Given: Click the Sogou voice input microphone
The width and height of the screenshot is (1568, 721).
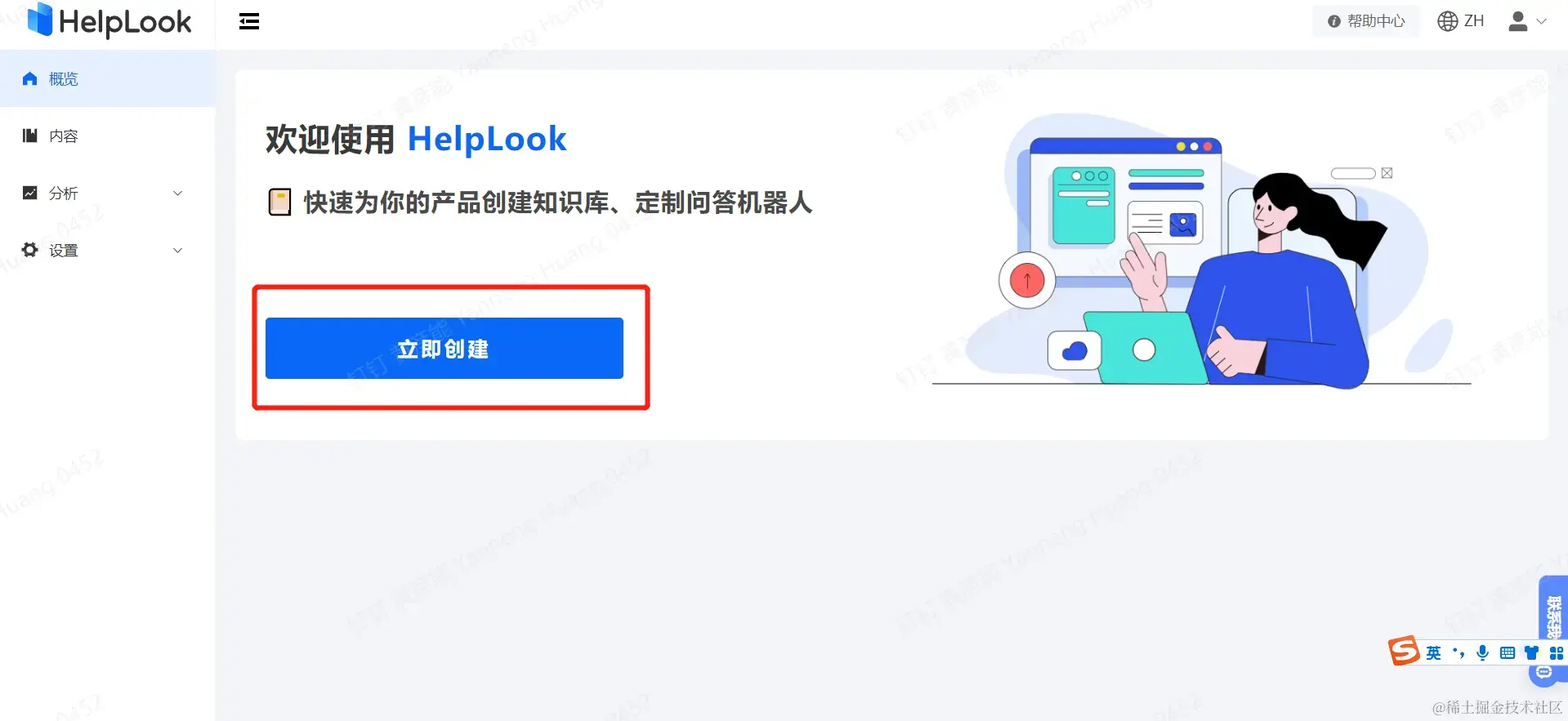Looking at the screenshot, I should click(x=1483, y=653).
